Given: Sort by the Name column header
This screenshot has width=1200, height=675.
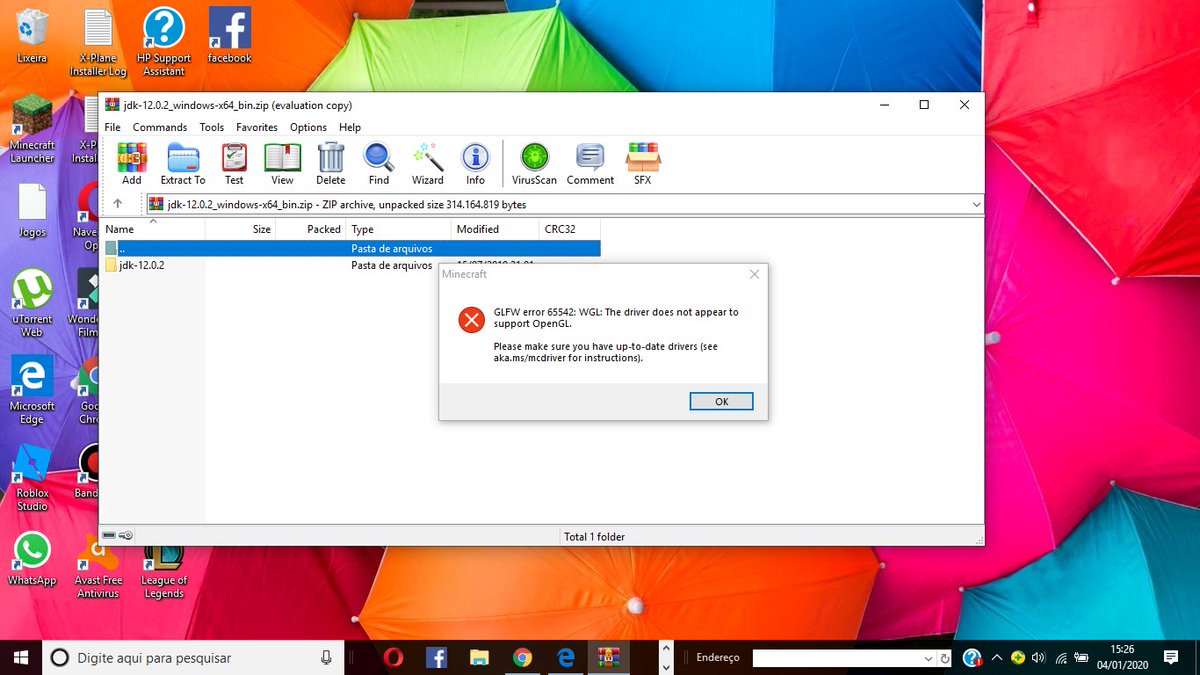Looking at the screenshot, I should click(x=153, y=229).
